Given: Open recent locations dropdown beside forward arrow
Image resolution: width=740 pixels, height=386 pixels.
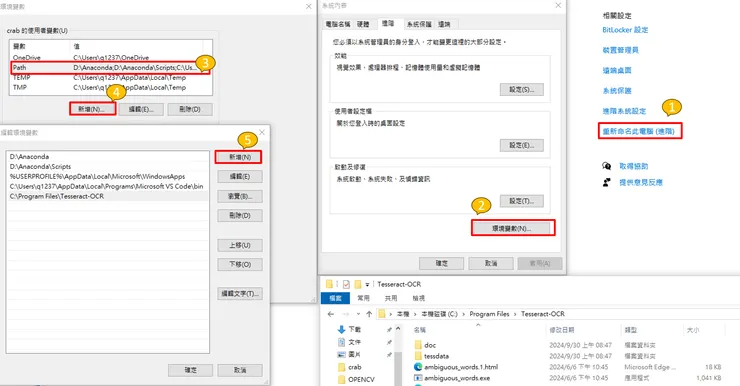Looking at the screenshot, I should tap(358, 314).
